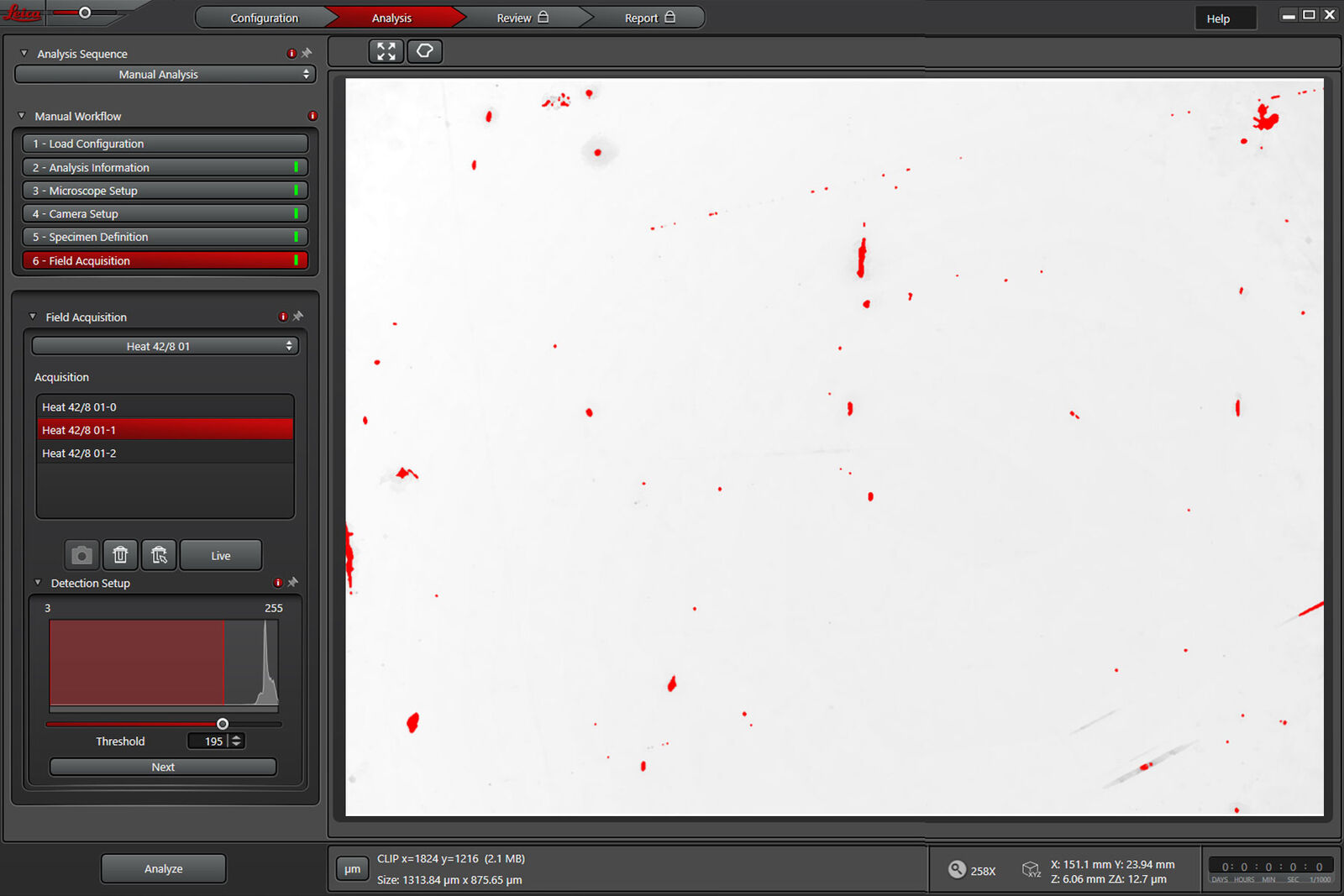Pin the Detection Setup panel
This screenshot has width=1344, height=896.
tap(293, 582)
